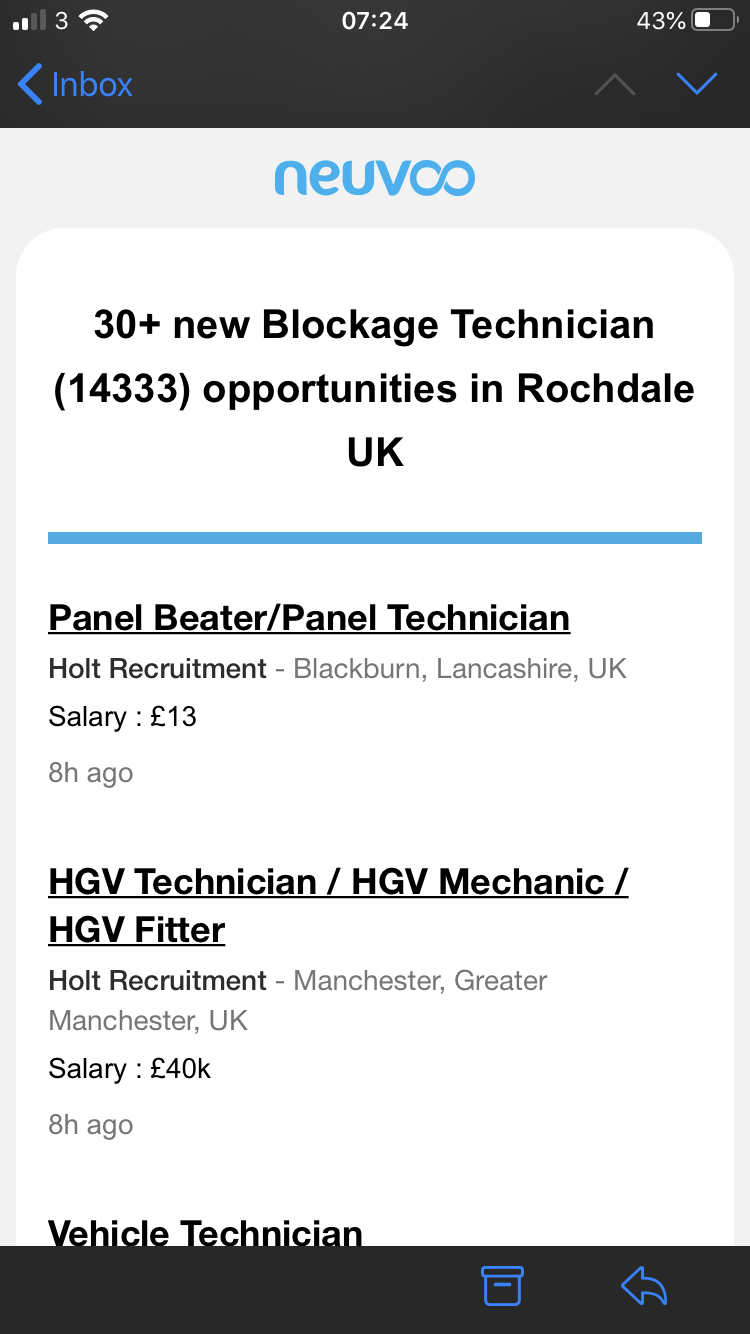The height and width of the screenshot is (1334, 750).
Task: Jump to next message with down arrow
Action: (x=697, y=84)
